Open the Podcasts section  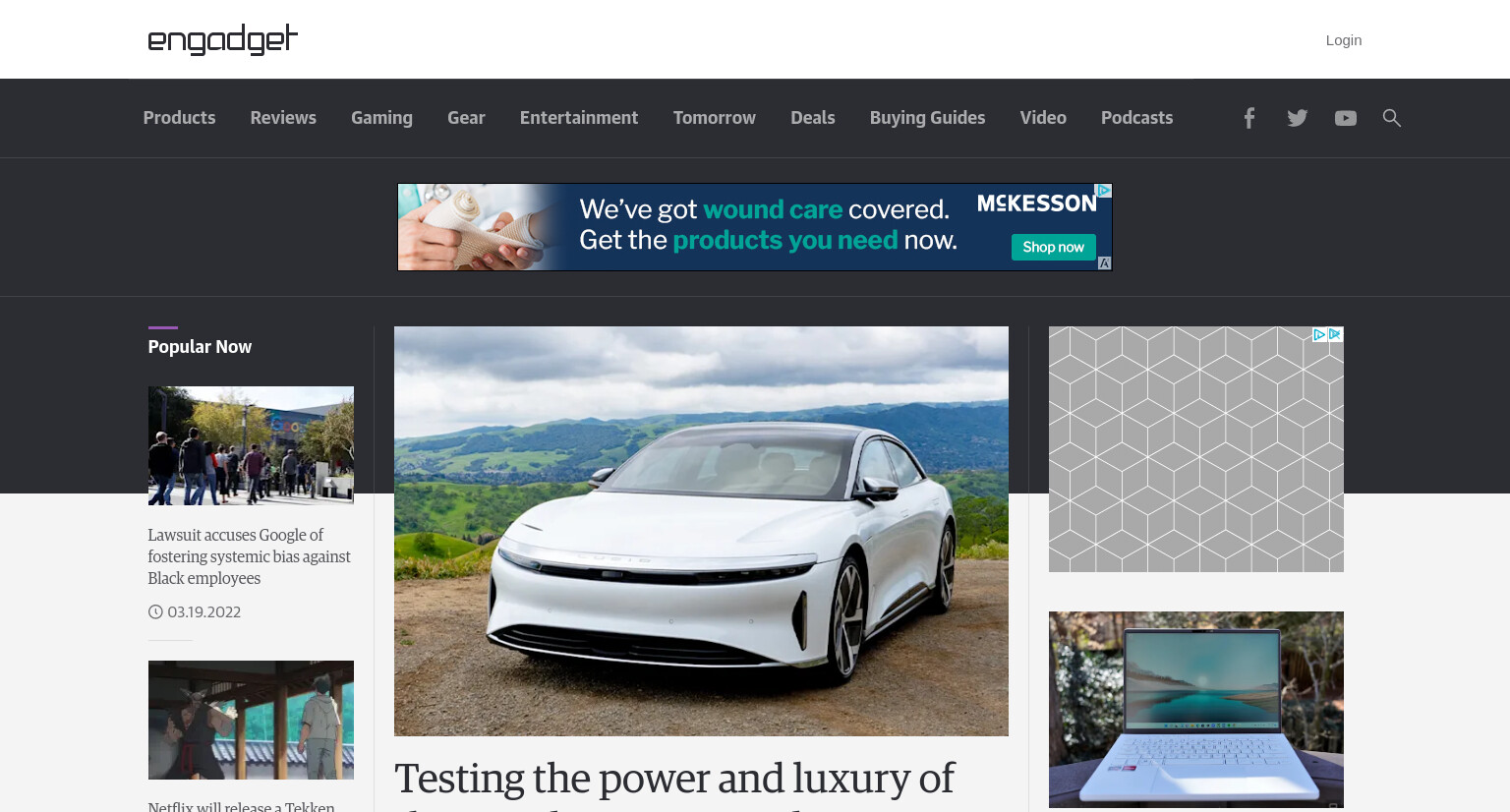point(1136,118)
